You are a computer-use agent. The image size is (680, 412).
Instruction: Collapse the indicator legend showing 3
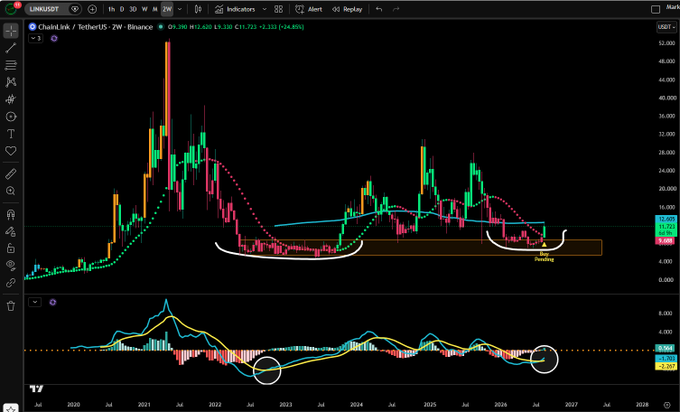coord(36,39)
